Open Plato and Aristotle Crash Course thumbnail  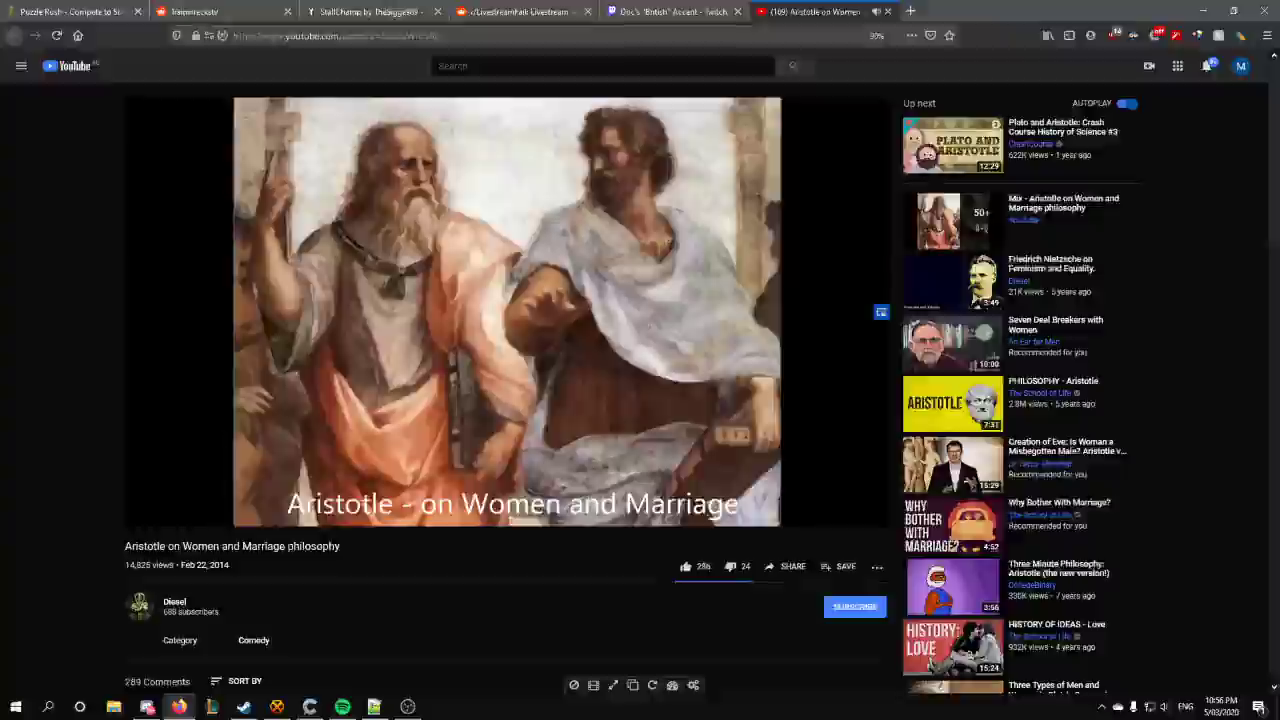953,146
